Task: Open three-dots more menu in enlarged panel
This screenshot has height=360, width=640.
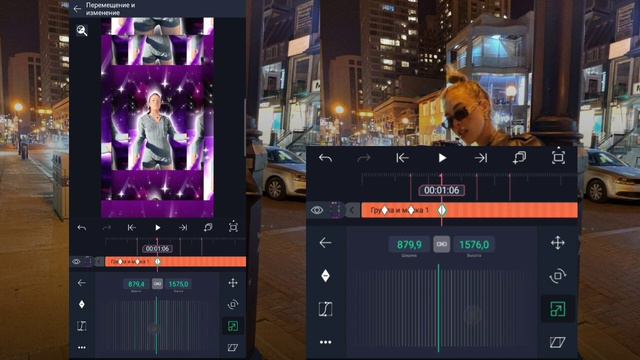Action: (325, 342)
